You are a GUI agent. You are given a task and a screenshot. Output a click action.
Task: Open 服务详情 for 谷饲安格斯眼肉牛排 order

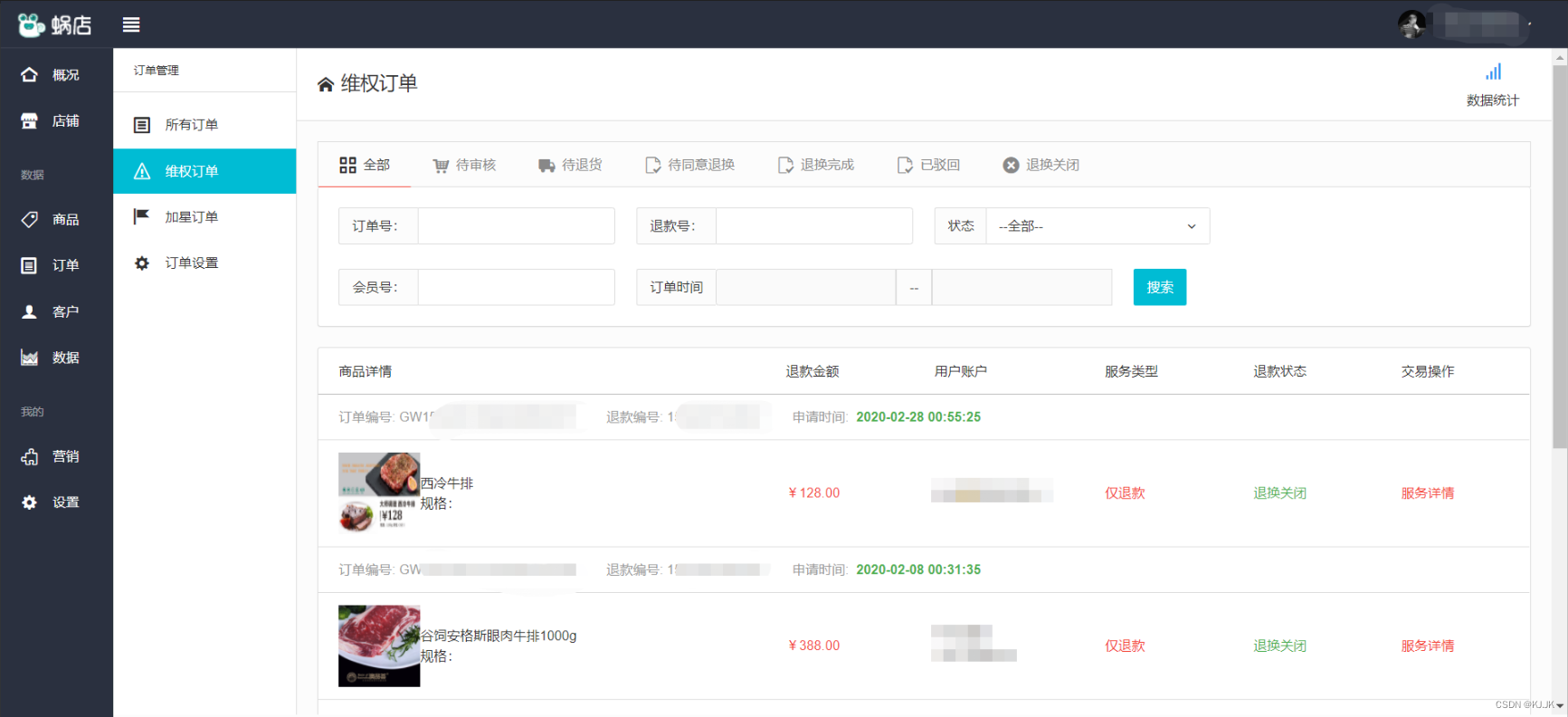coord(1428,645)
